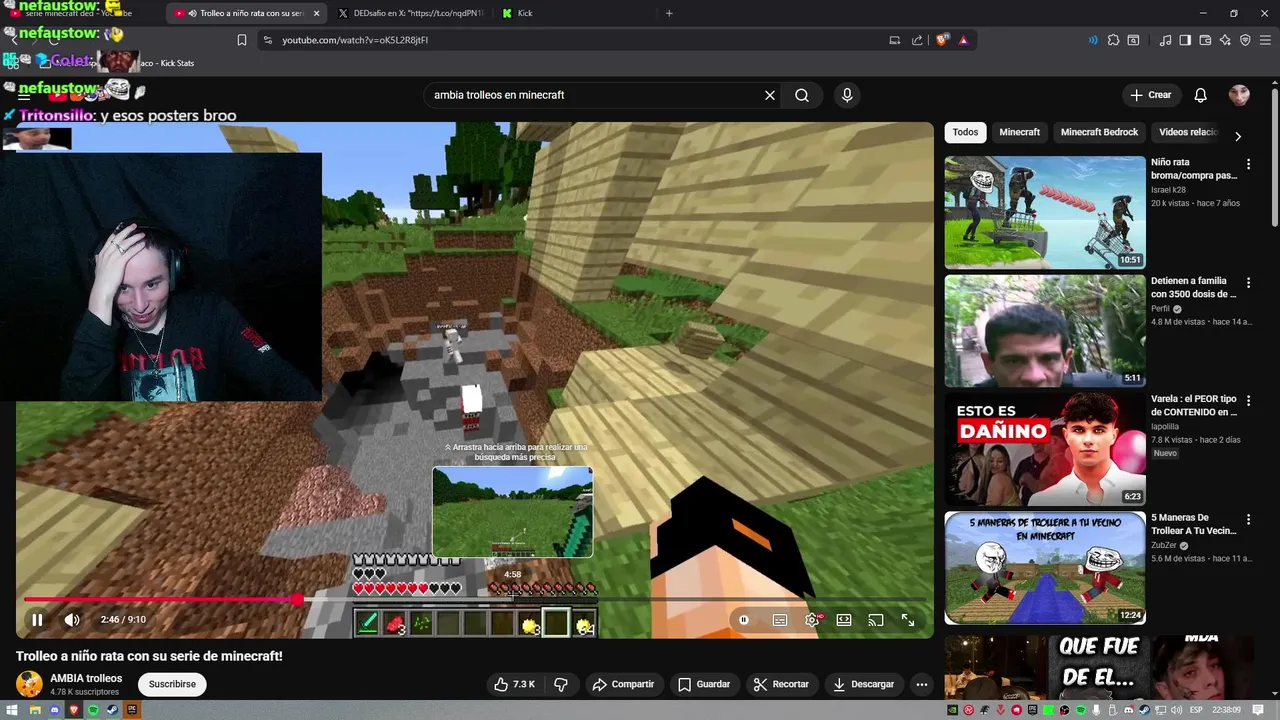
Task: Open a new browser tab plus button
Action: 669,13
